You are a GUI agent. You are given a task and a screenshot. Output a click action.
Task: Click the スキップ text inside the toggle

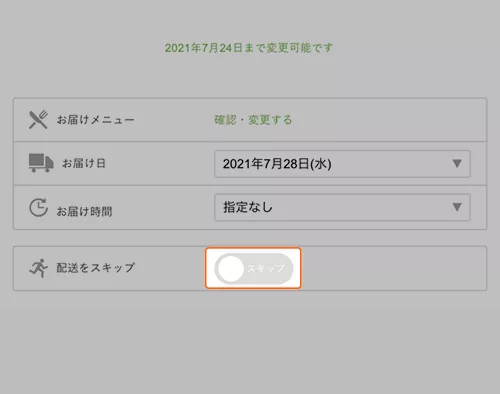(x=266, y=268)
